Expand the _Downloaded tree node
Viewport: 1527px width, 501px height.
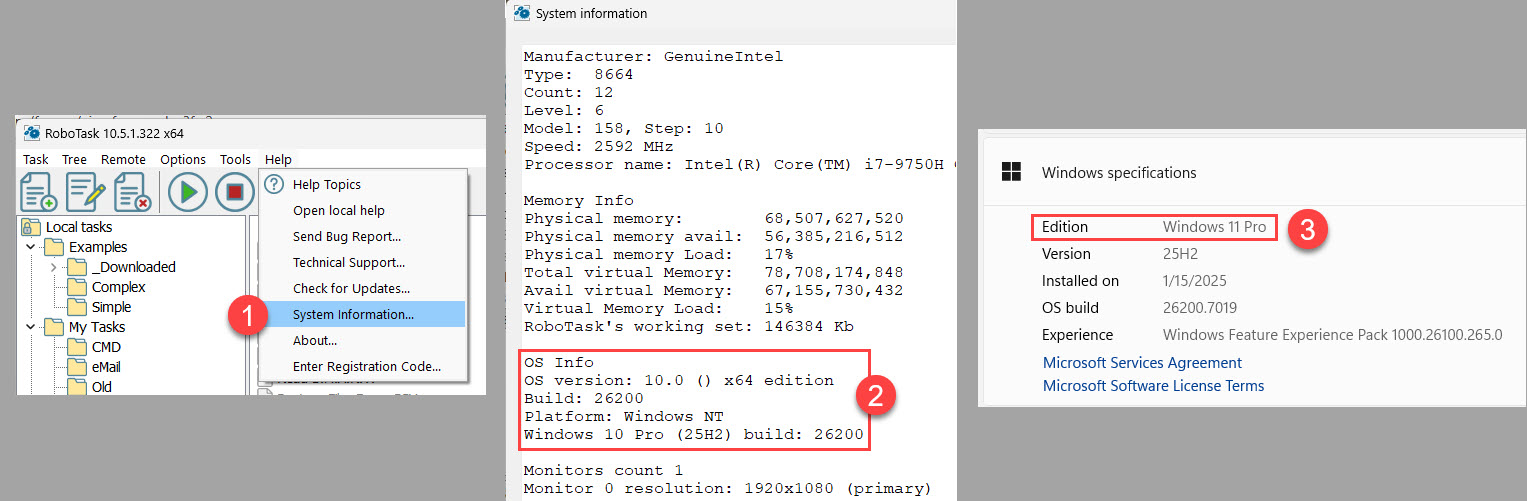pos(54,267)
